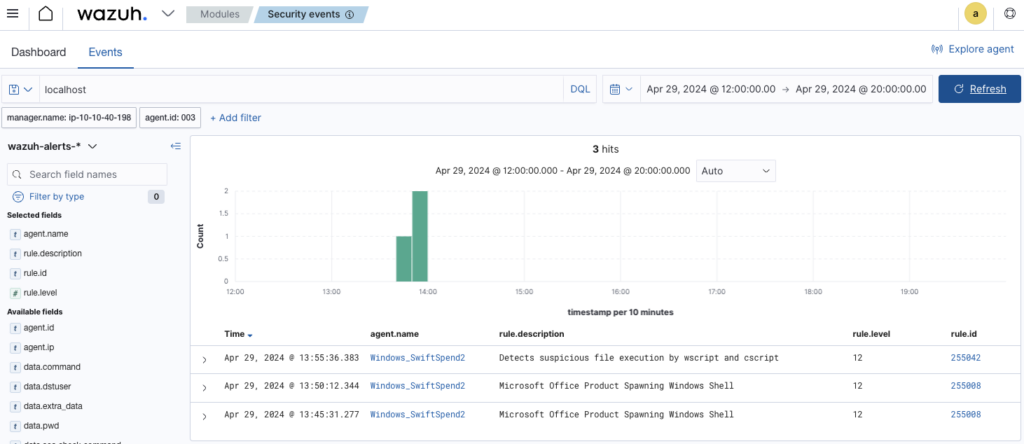
Task: Switch to the Events tab
Action: point(105,52)
